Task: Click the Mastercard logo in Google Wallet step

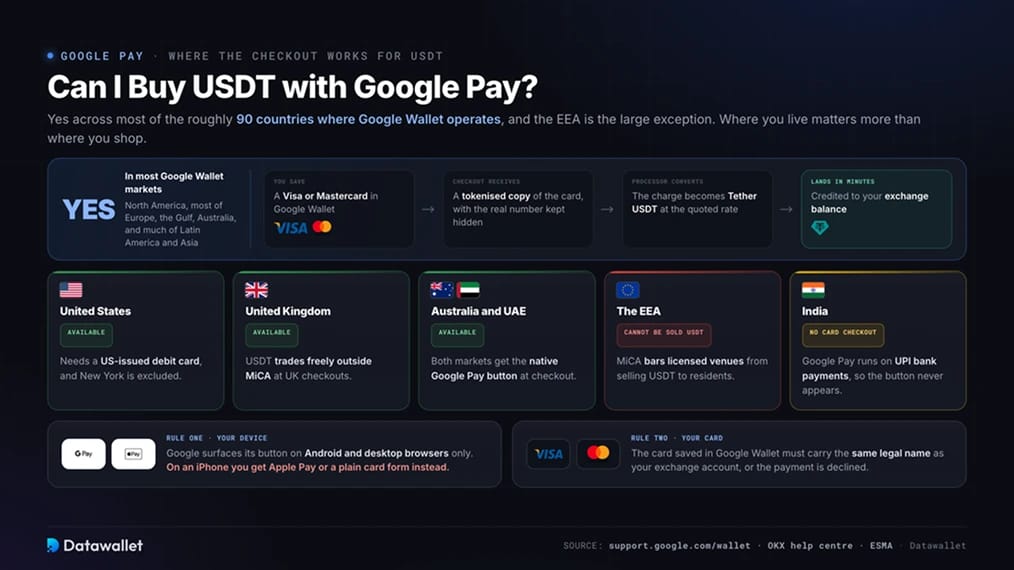Action: click(322, 227)
